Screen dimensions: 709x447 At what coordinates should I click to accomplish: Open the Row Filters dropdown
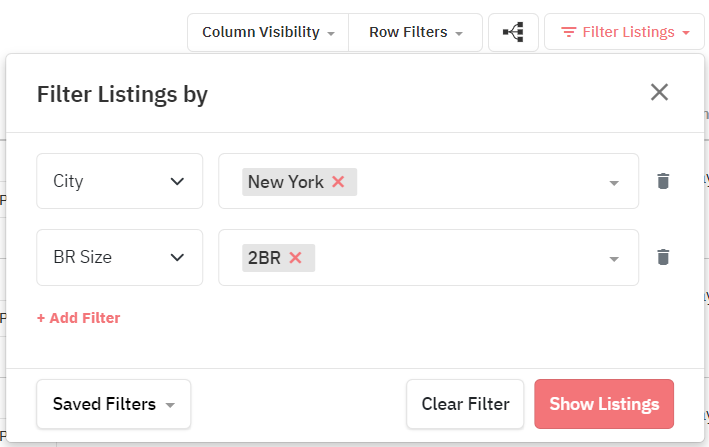point(416,32)
